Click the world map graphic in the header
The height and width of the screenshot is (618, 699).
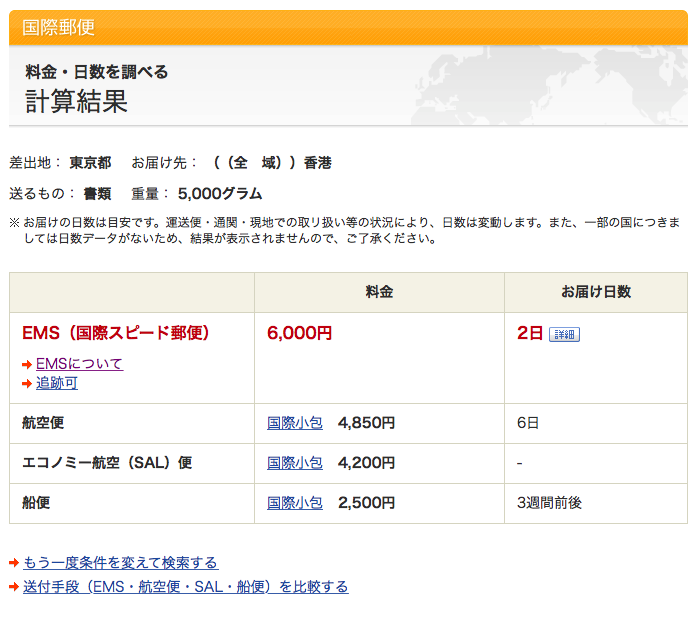click(x=560, y=85)
